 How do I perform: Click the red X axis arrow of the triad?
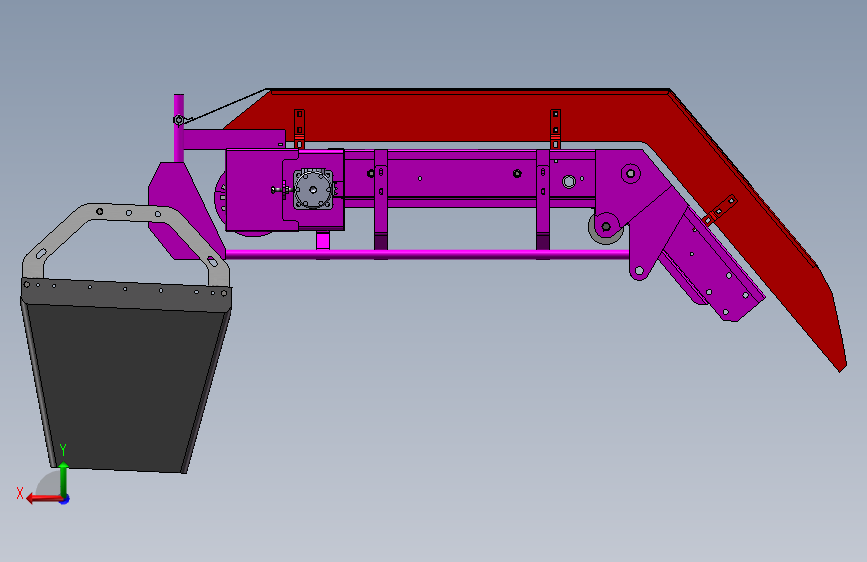point(43,499)
